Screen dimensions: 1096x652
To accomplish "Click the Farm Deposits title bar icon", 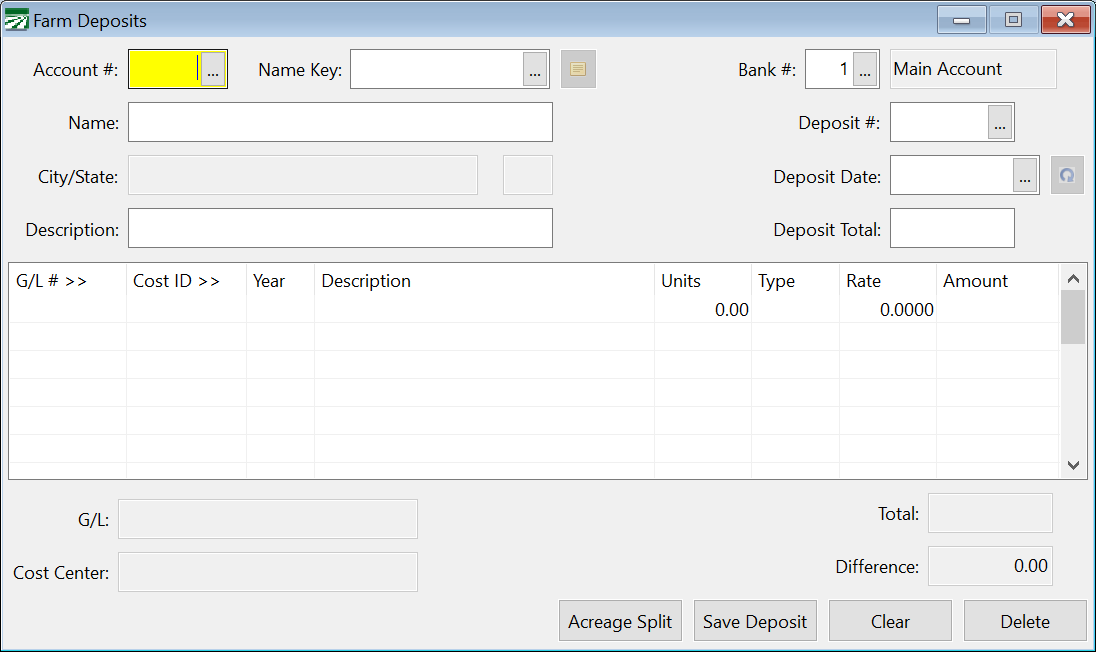I will (x=15, y=19).
